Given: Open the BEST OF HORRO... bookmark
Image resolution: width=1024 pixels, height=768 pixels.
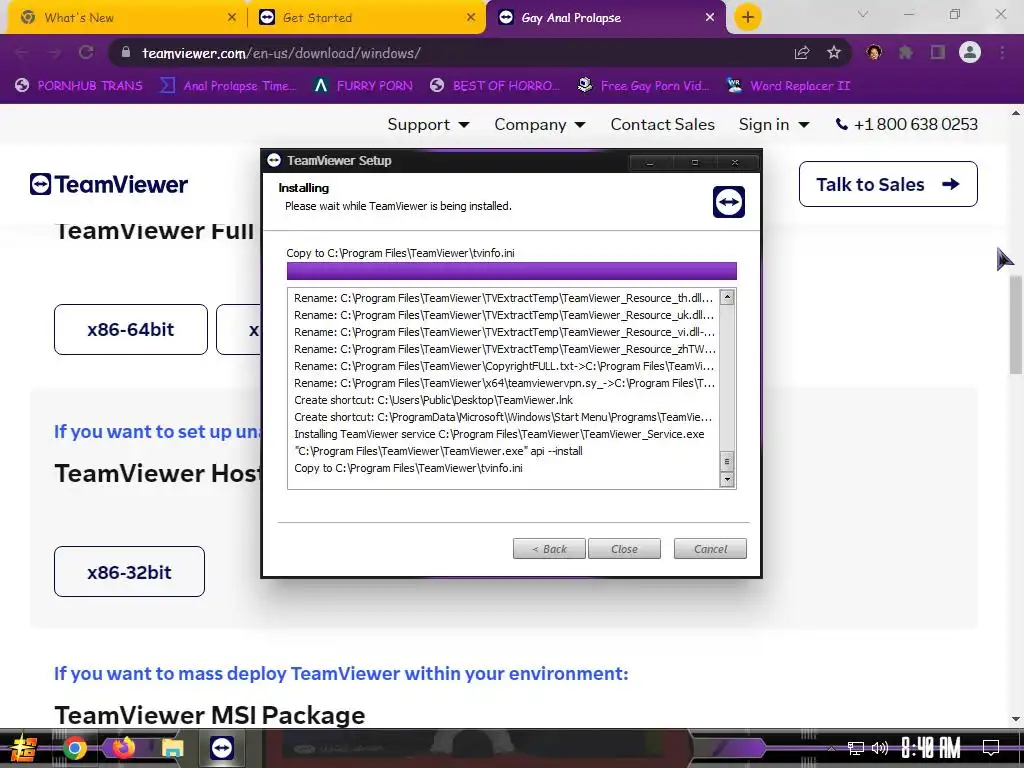Looking at the screenshot, I should click(496, 86).
